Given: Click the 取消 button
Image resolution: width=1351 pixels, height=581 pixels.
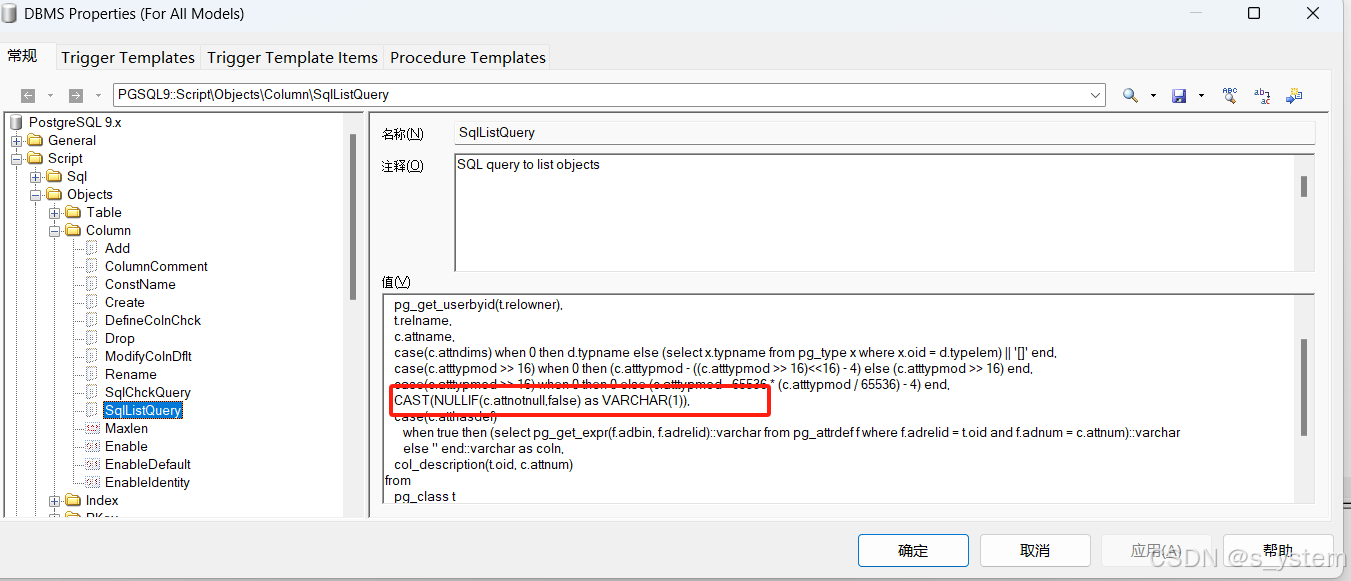Looking at the screenshot, I should point(1035,550).
